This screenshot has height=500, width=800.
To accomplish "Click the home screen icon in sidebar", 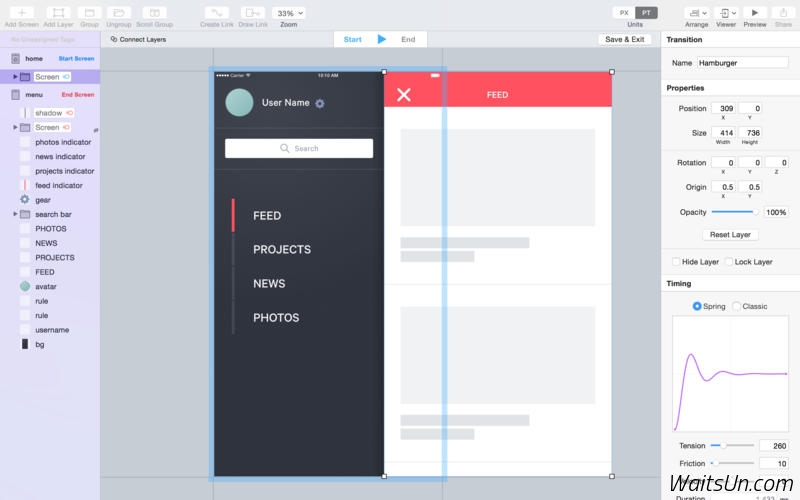I will 15,59.
